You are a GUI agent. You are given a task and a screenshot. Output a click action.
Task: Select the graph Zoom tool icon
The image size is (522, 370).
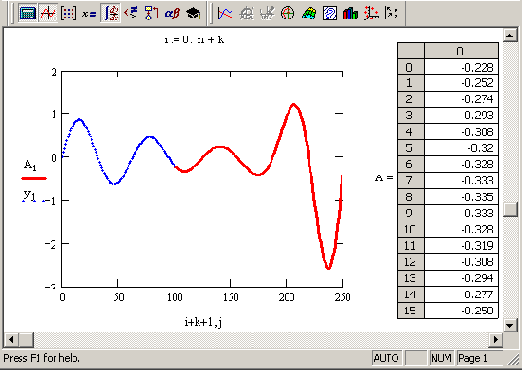pyautogui.click(x=246, y=13)
